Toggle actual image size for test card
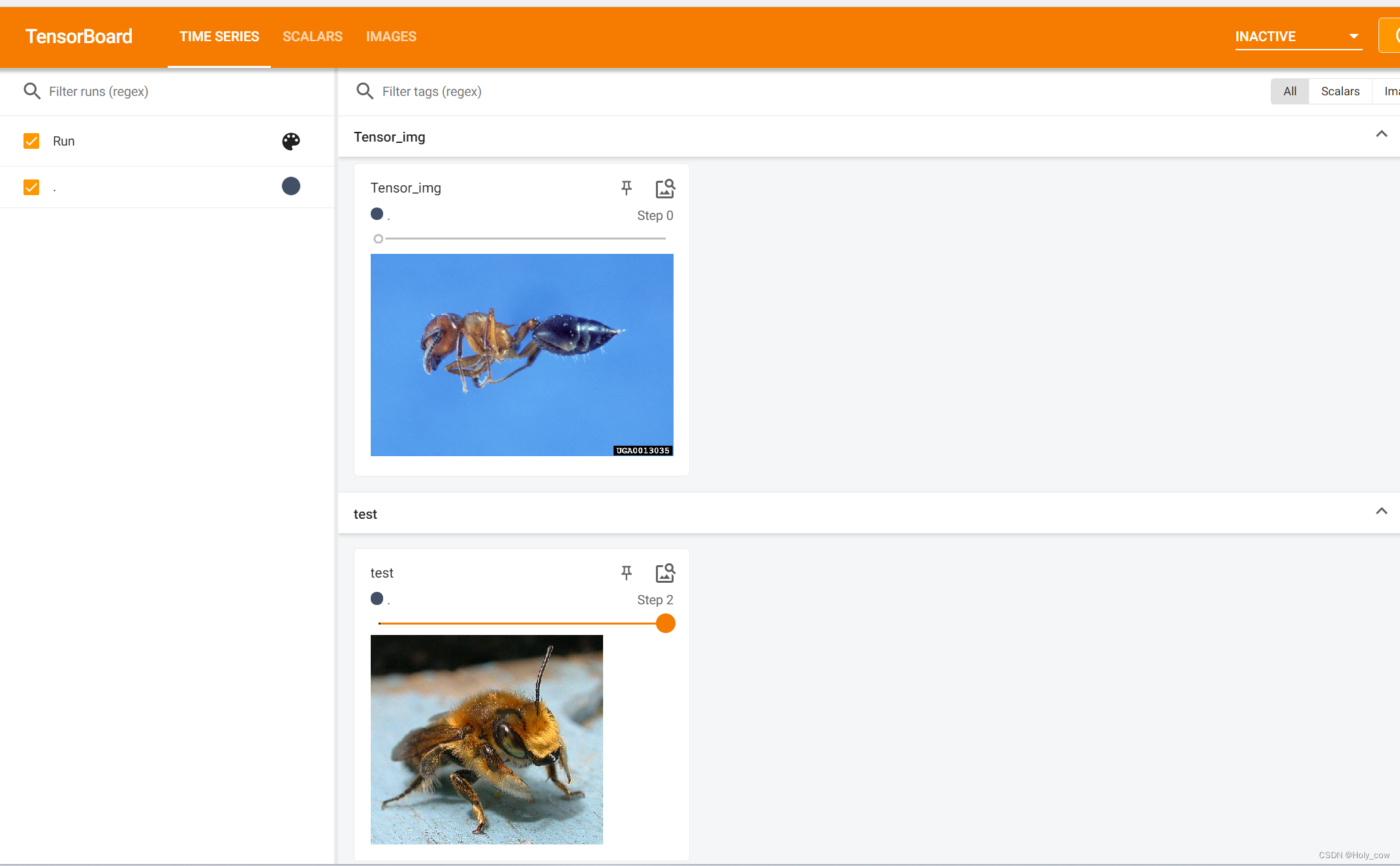The height and width of the screenshot is (866, 1400). 664,573
